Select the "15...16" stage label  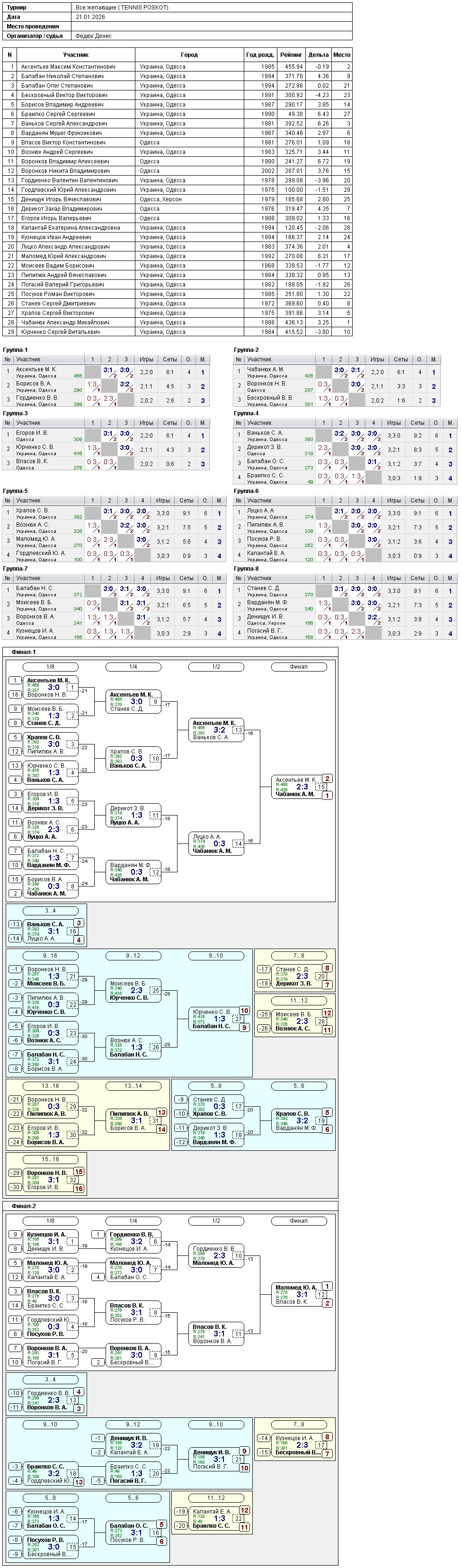click(51, 1160)
